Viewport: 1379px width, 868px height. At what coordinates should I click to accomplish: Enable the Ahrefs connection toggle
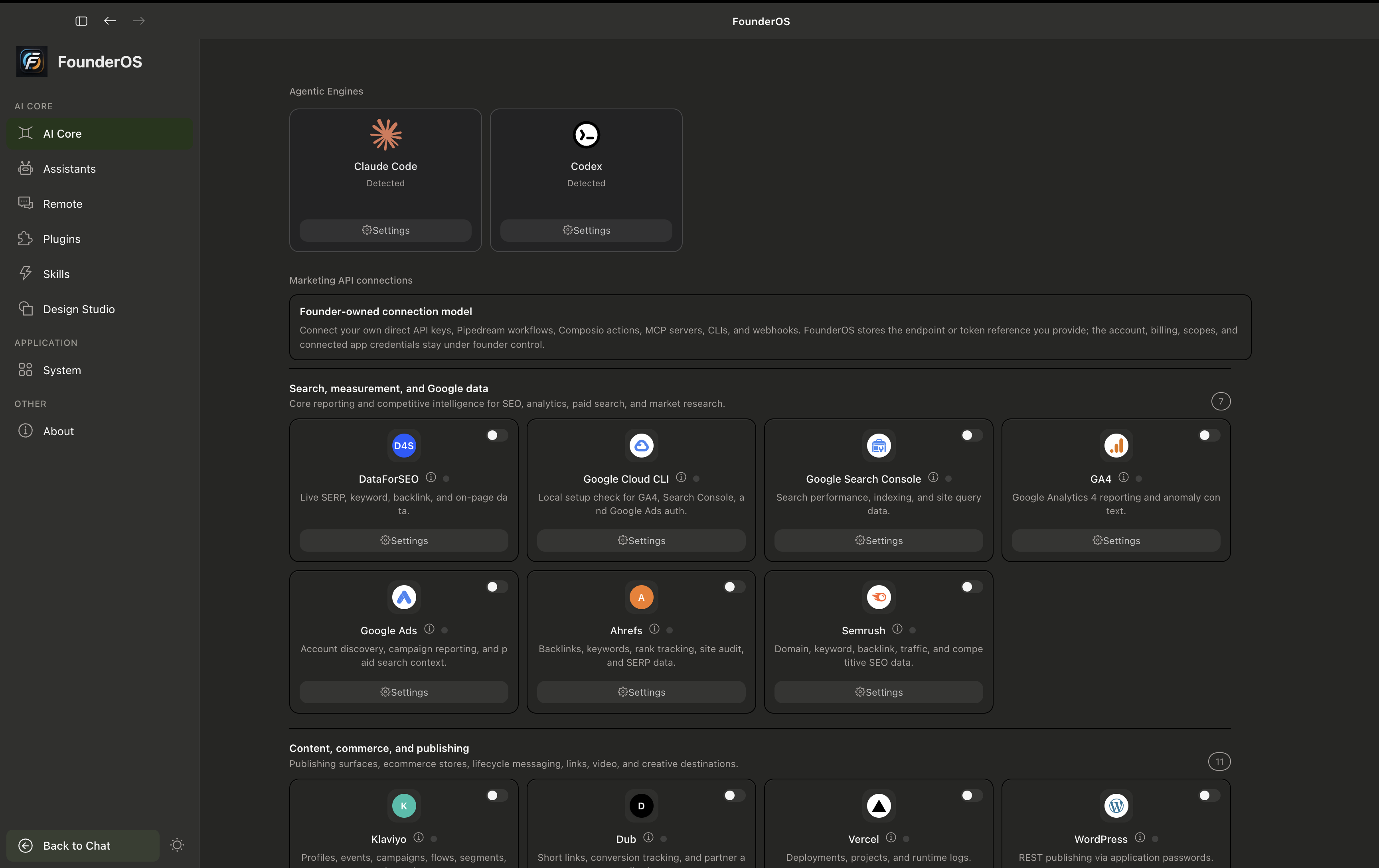pyautogui.click(x=735, y=587)
